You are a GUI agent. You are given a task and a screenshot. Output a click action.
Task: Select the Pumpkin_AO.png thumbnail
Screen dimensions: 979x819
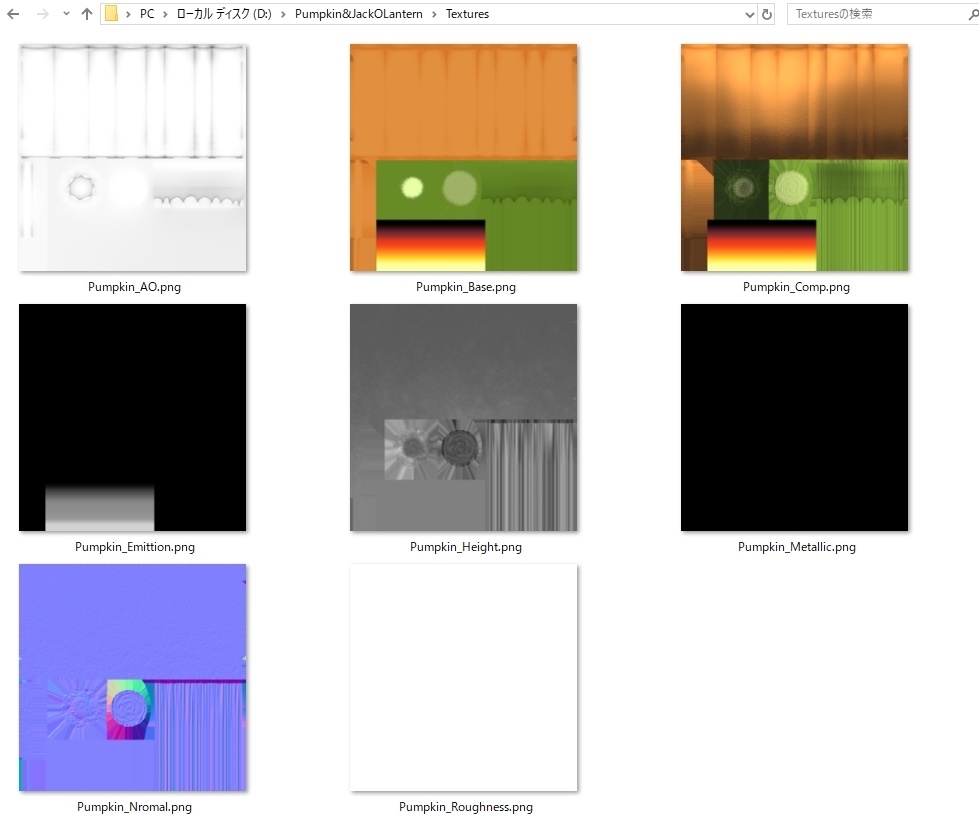click(132, 158)
